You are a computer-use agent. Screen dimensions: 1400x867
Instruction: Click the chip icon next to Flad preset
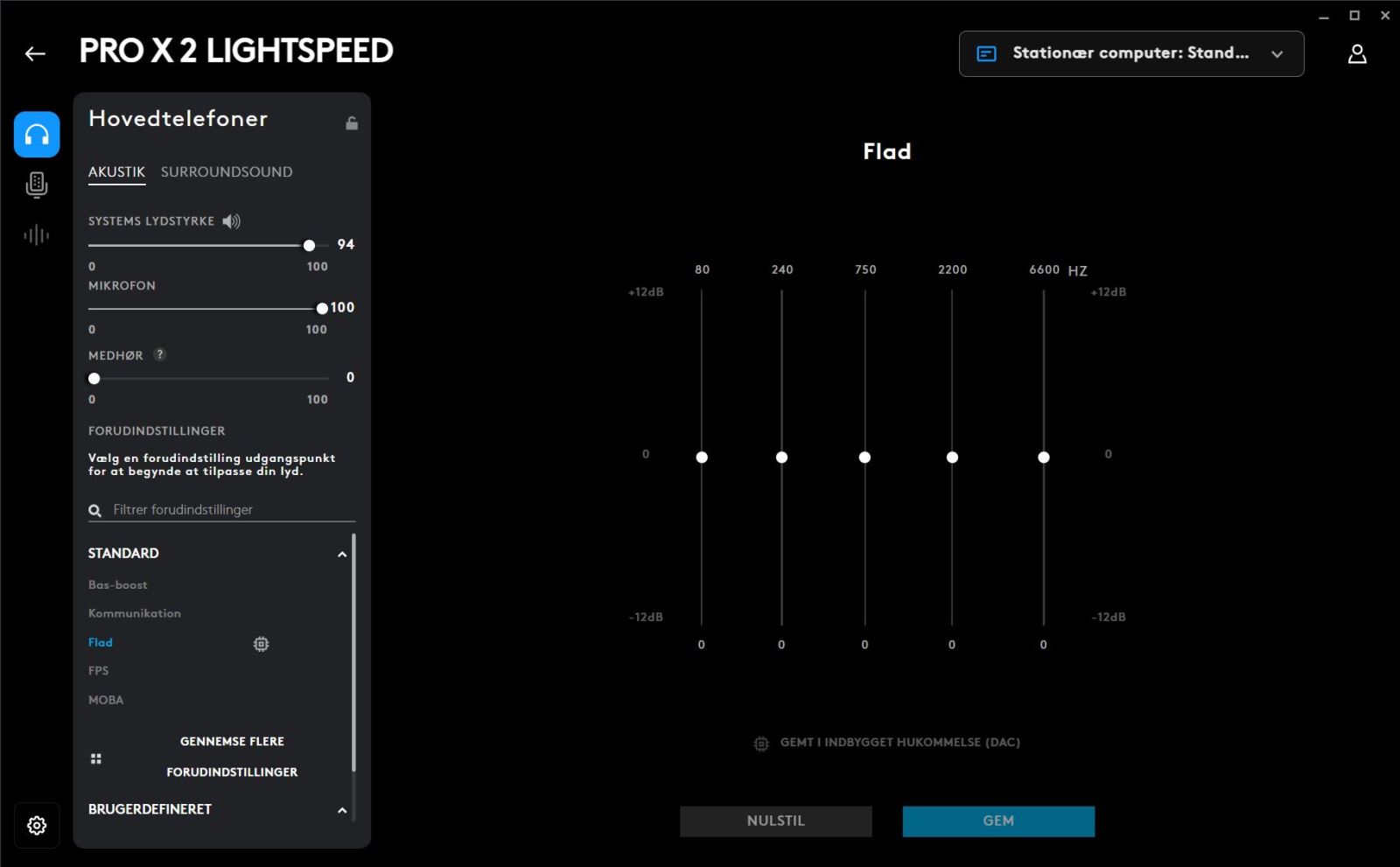coord(261,644)
